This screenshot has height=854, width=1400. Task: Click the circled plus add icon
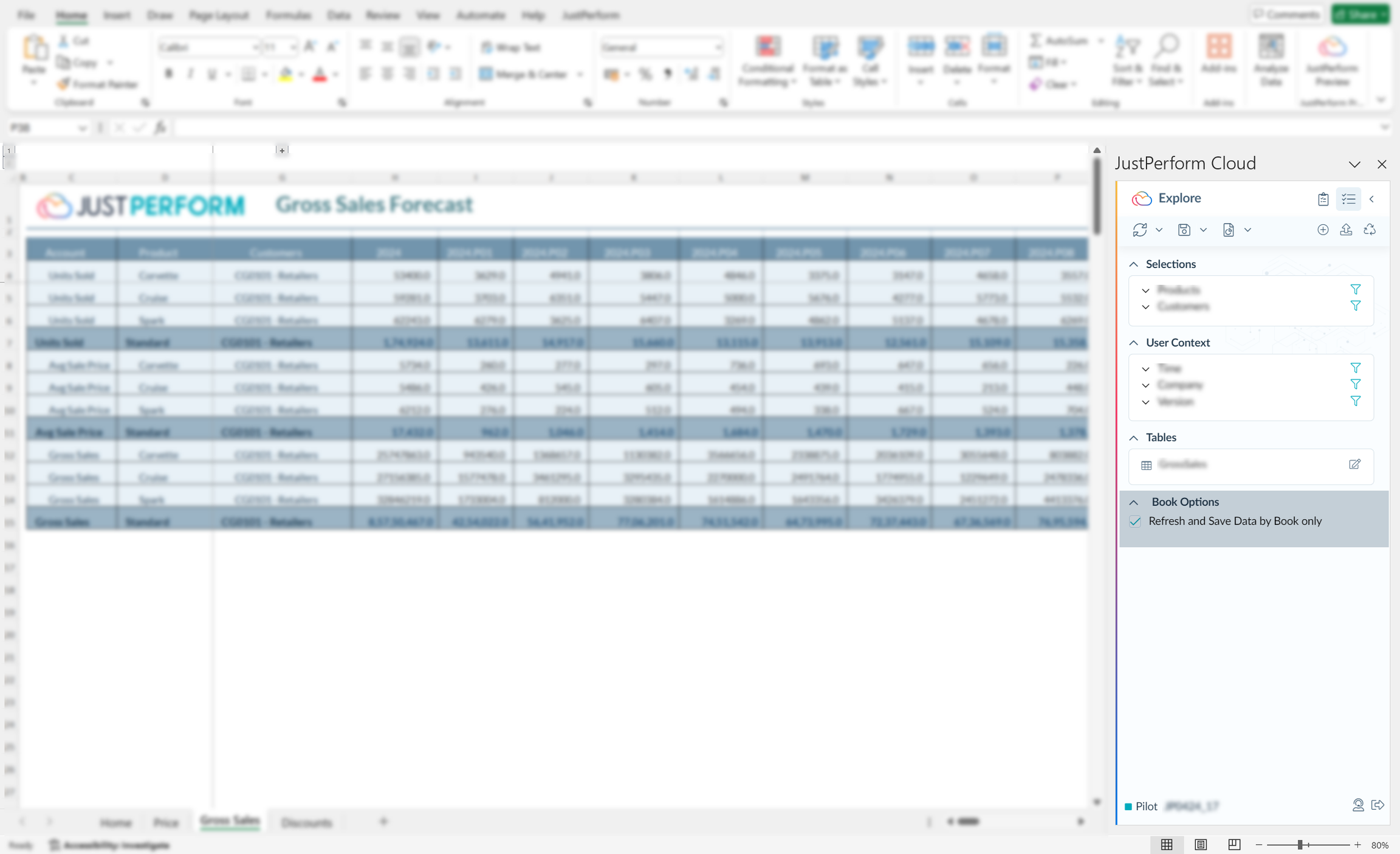click(x=1322, y=230)
